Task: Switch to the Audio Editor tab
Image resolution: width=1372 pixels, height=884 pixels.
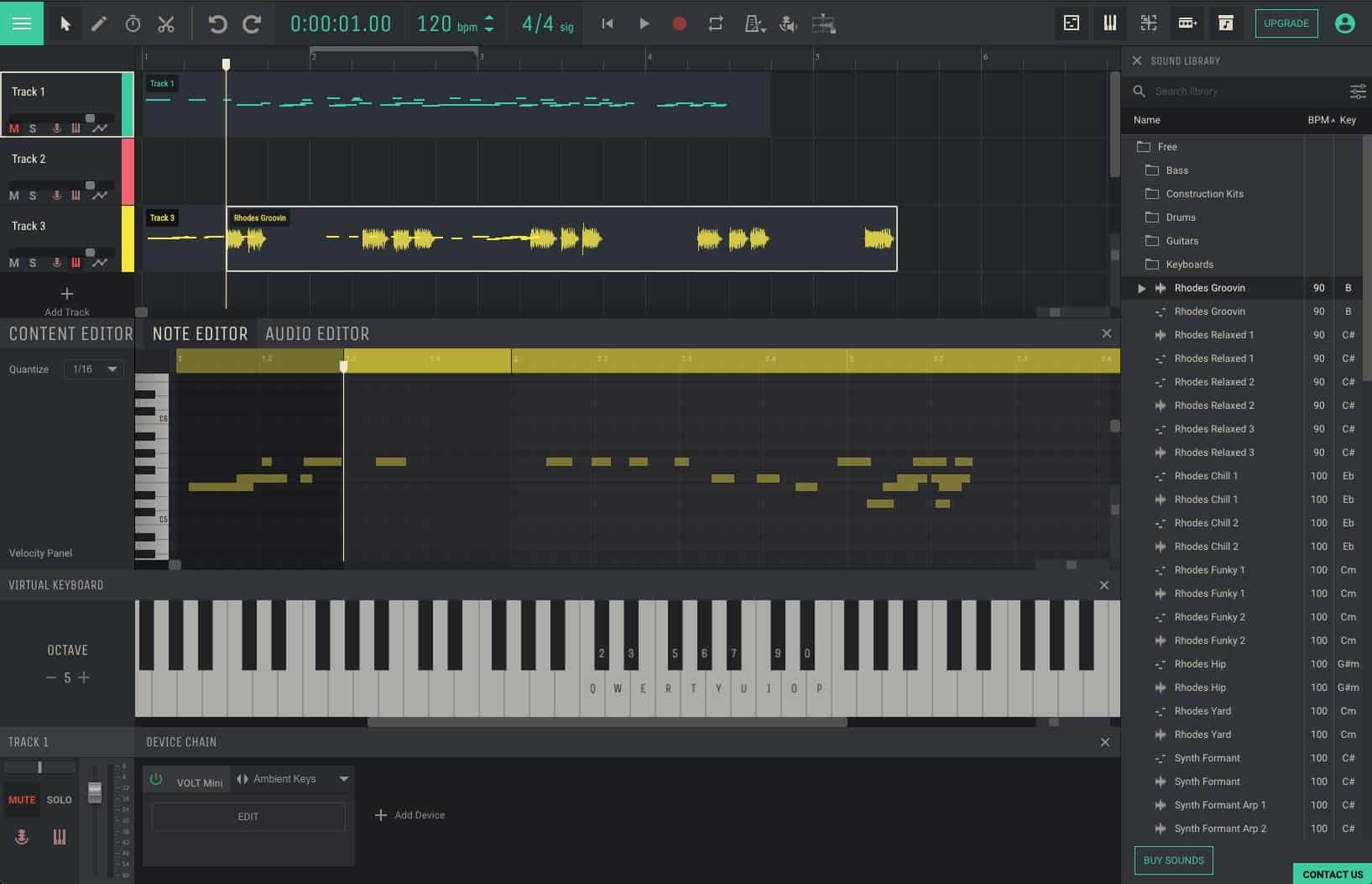Action: coord(317,333)
